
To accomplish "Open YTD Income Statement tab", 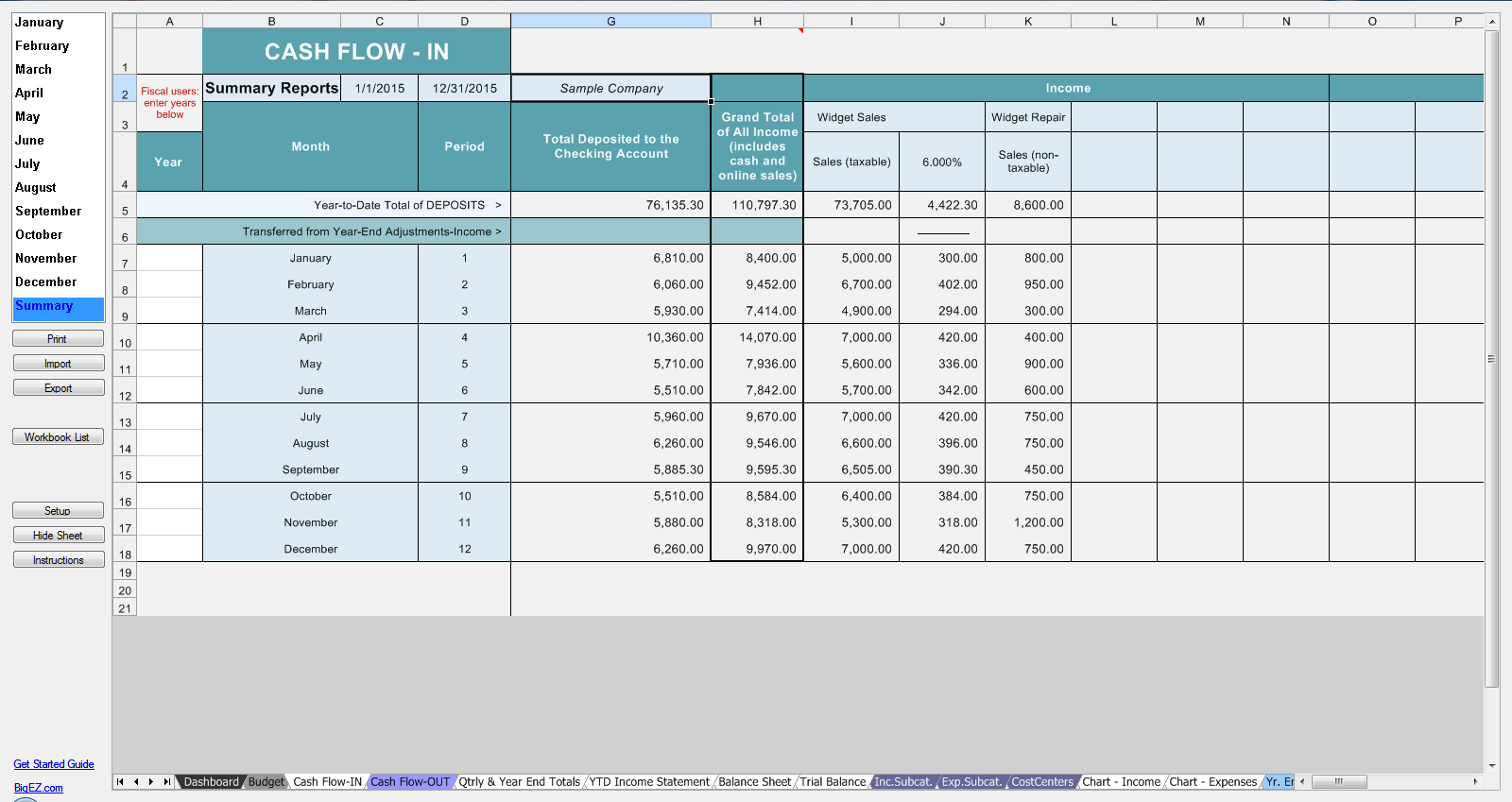I will click(x=649, y=781).
